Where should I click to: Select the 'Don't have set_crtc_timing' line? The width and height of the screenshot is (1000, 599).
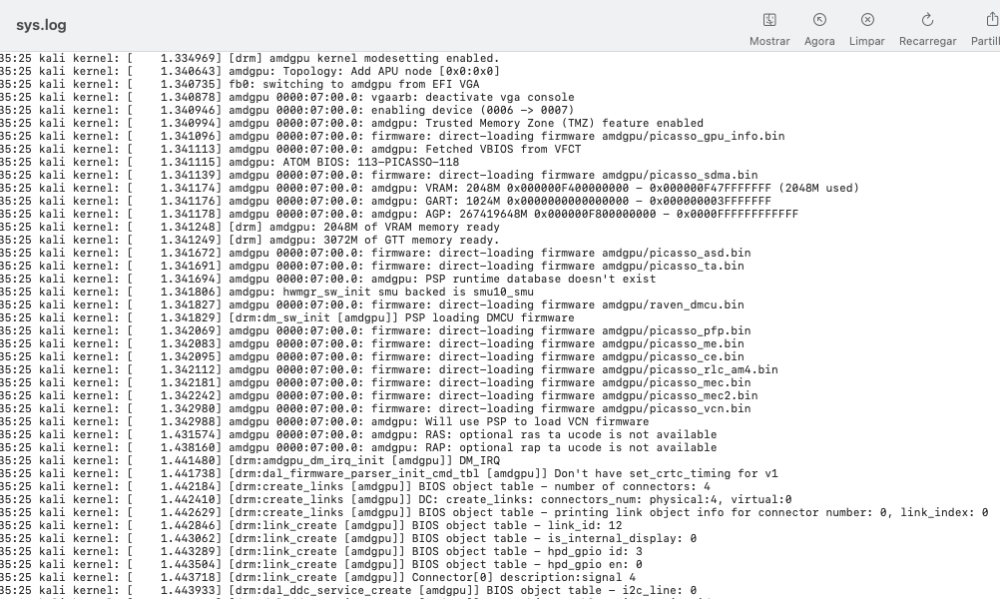click(389, 473)
